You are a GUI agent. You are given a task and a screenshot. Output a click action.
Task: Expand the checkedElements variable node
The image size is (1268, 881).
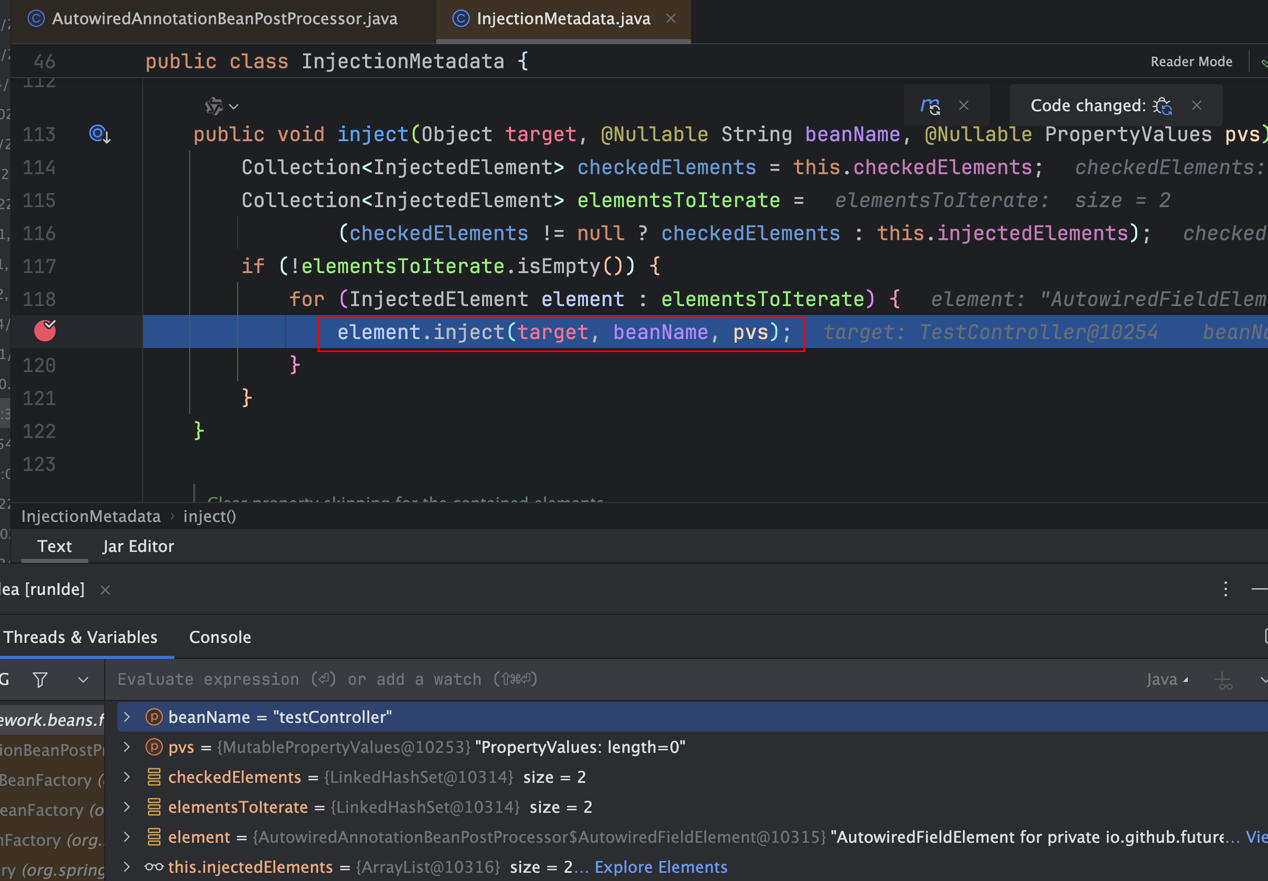click(127, 777)
